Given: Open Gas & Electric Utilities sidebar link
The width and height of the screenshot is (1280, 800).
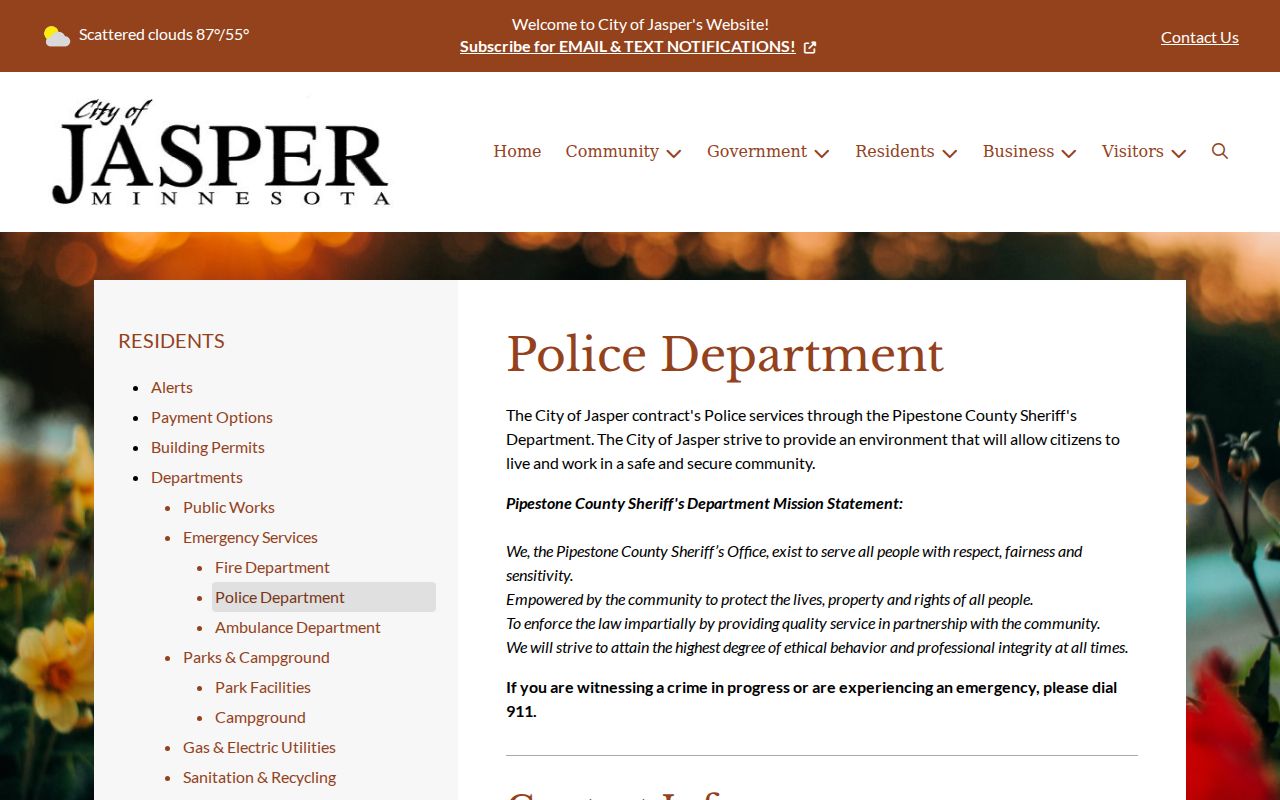Looking at the screenshot, I should [259, 747].
